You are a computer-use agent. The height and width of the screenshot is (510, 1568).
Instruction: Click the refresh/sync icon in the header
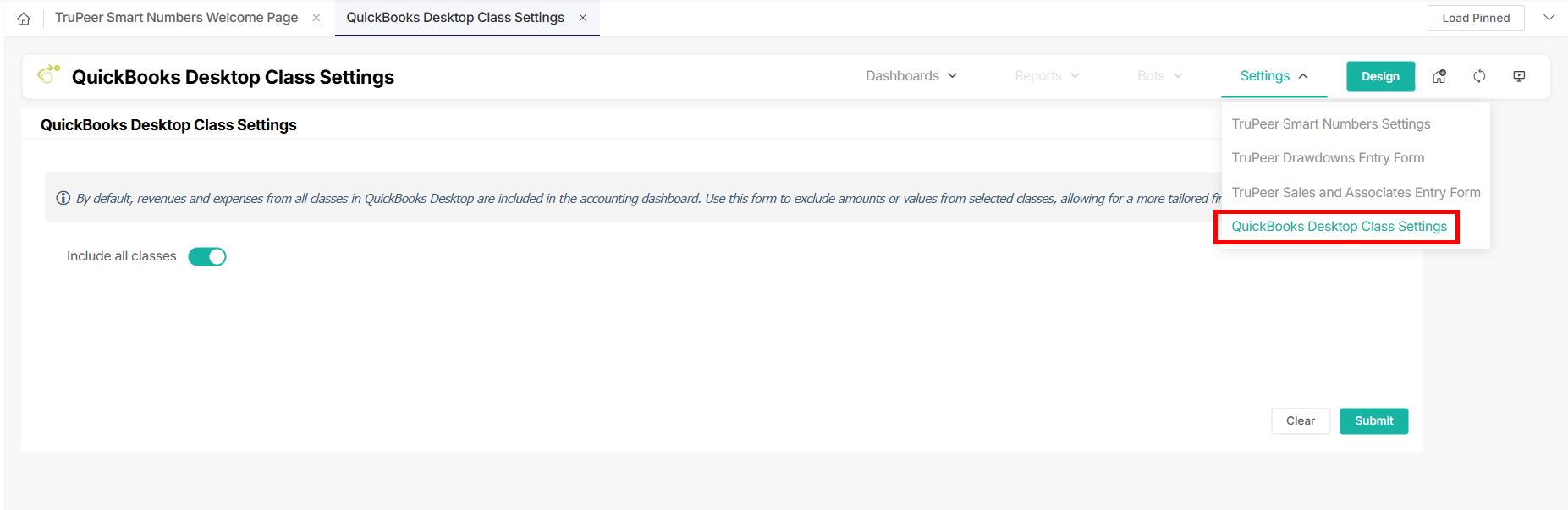coord(1479,76)
